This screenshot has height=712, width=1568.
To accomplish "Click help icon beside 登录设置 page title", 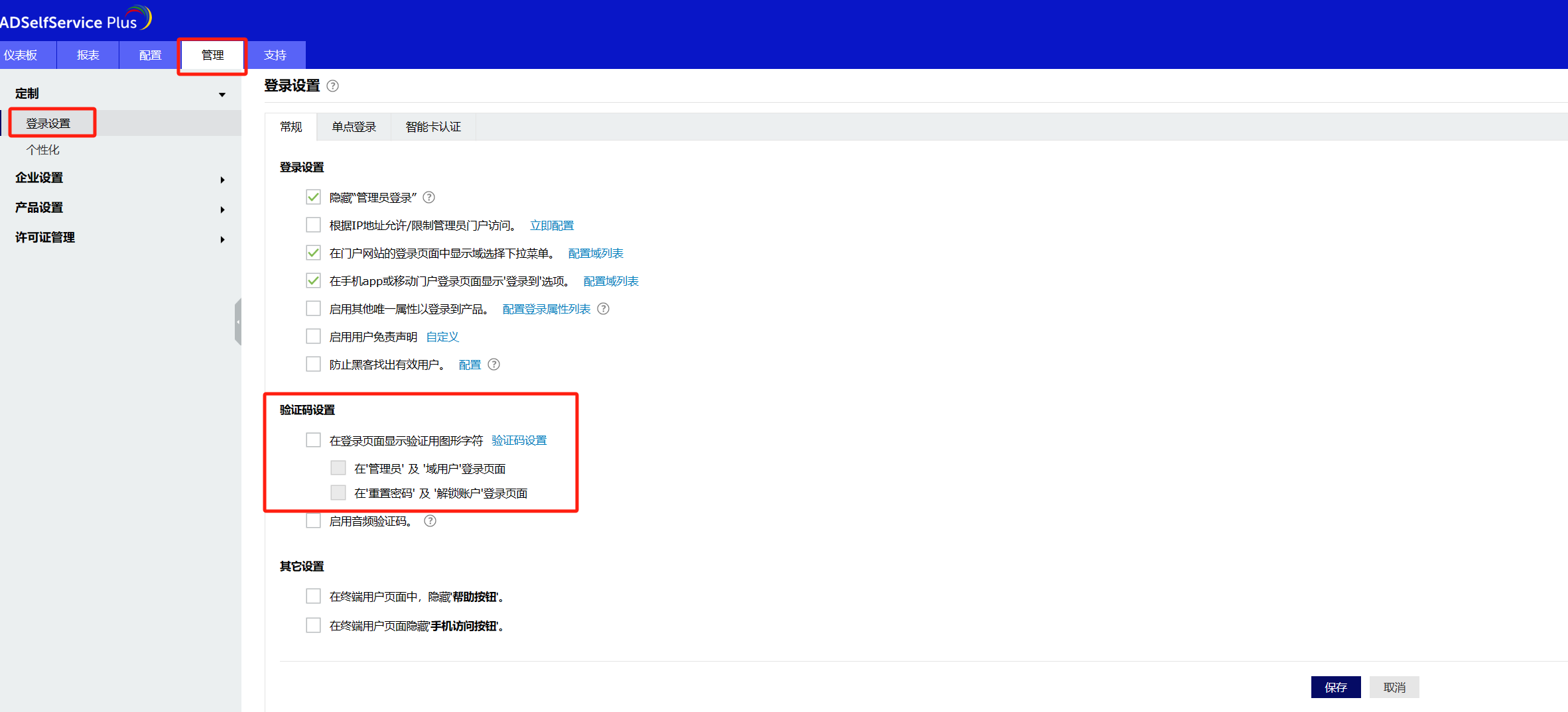I will [333, 86].
